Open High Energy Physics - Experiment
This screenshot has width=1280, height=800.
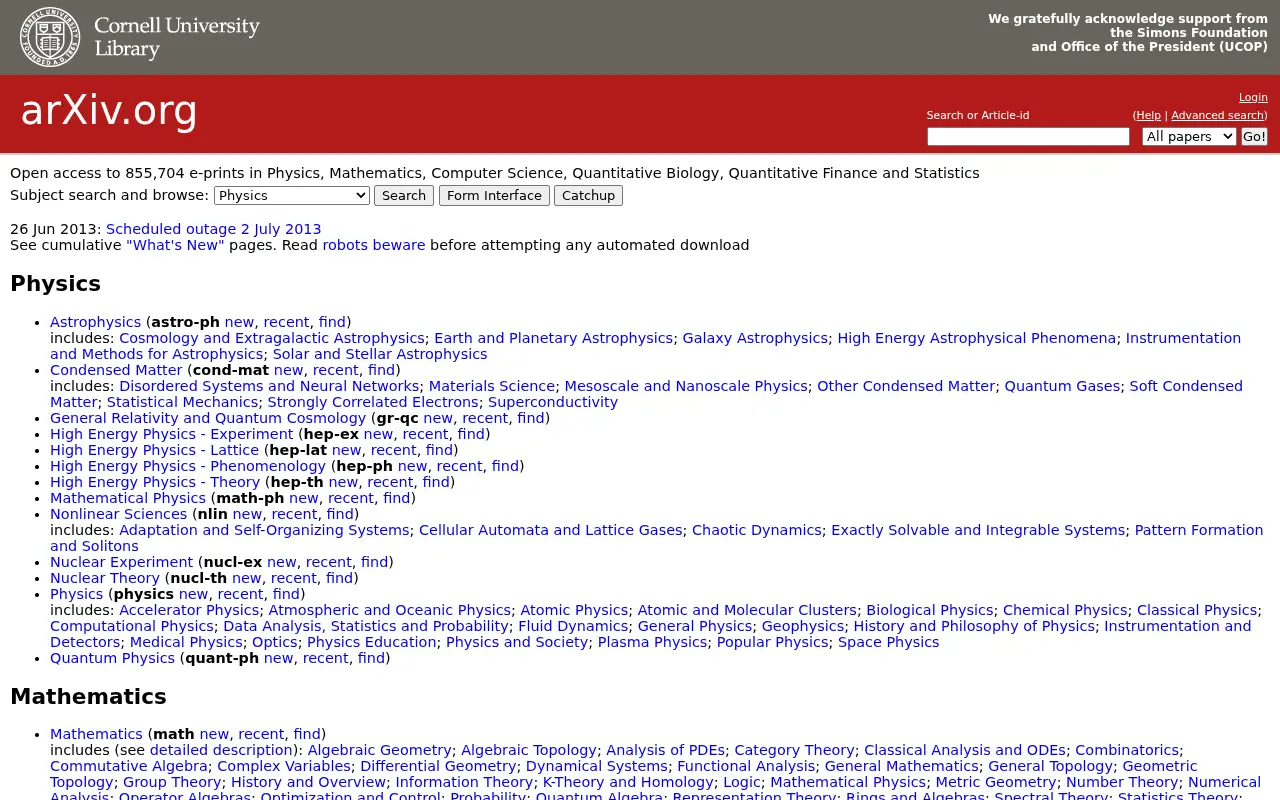pyautogui.click(x=172, y=434)
